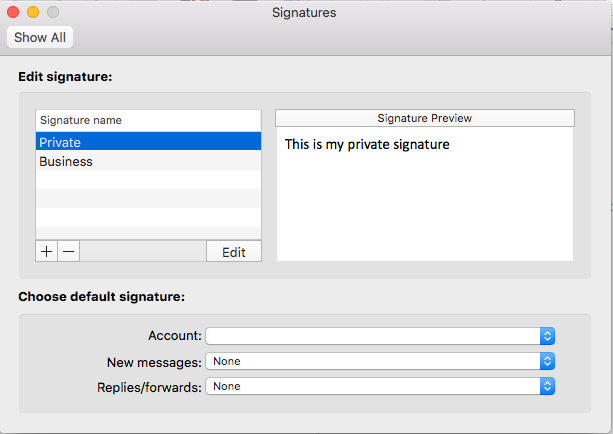Select the Private signature row

(149, 142)
